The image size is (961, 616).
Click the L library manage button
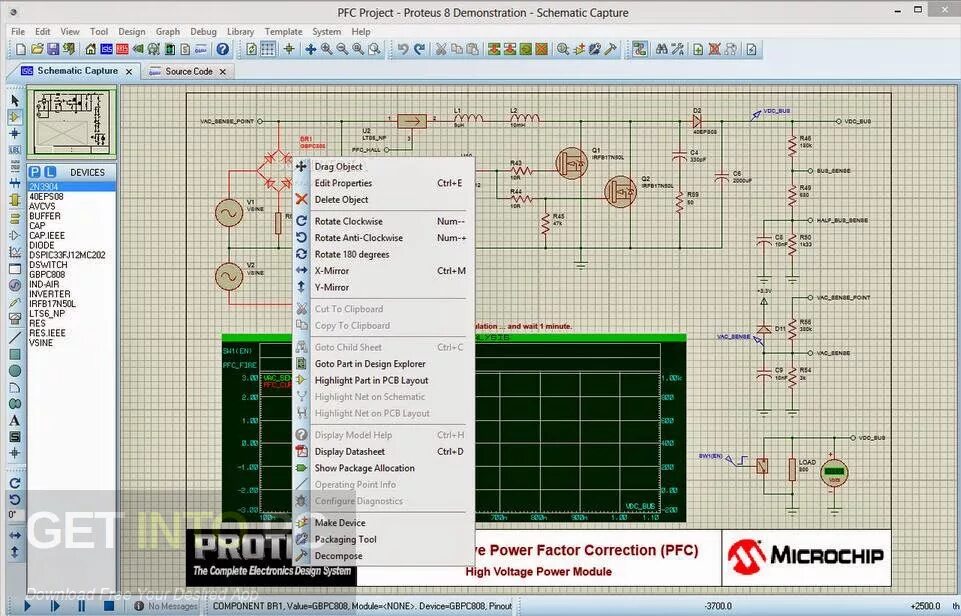[50, 172]
